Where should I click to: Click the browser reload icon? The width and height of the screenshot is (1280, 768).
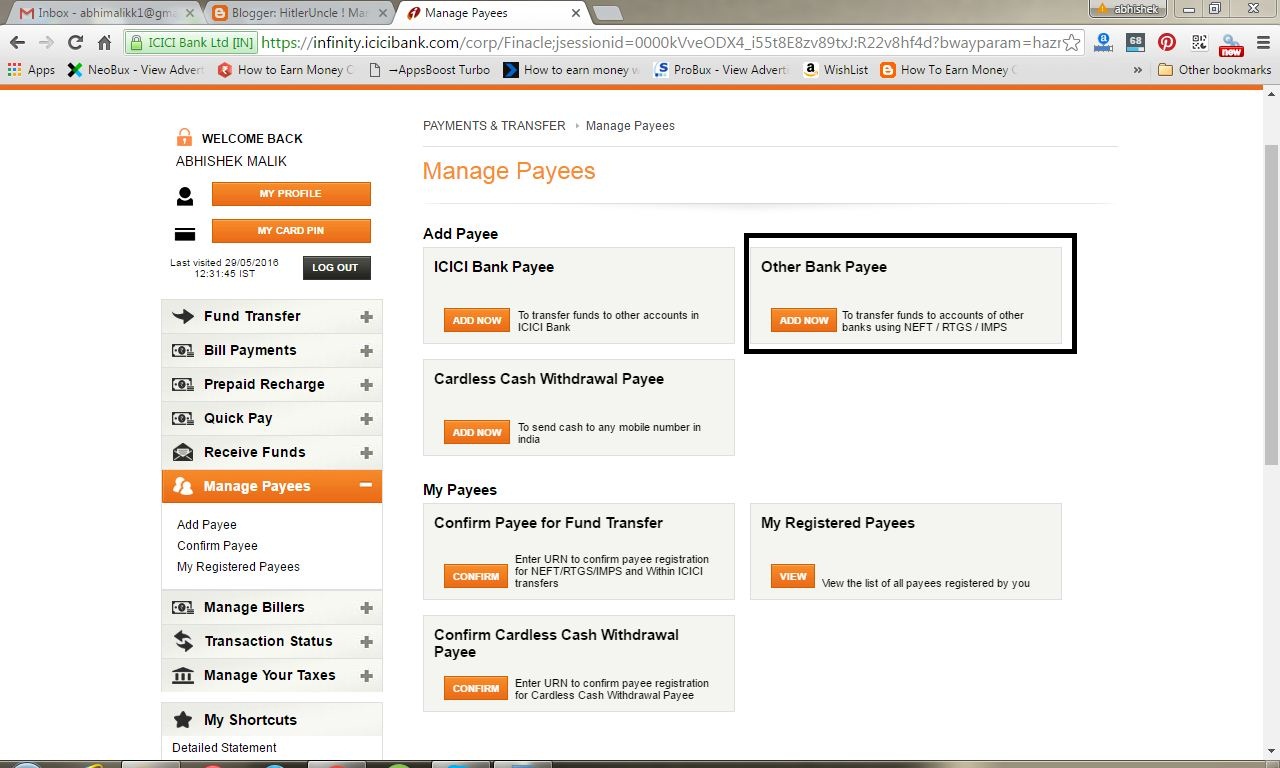[75, 43]
